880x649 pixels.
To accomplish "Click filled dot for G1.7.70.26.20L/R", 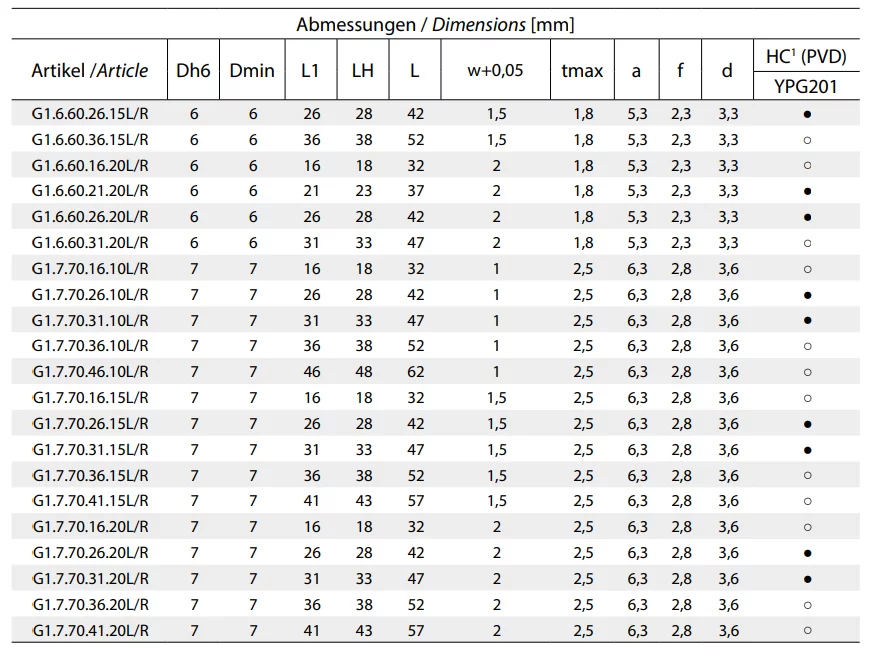I will click(807, 553).
